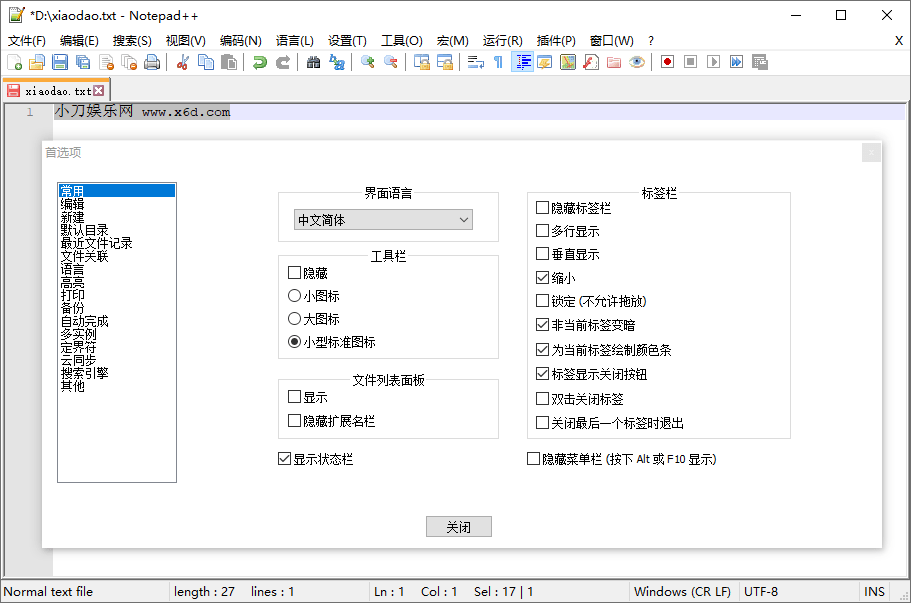The image size is (911, 603).
Task: Enable the 隐藏标签栏 checkbox
Action: coord(543,208)
